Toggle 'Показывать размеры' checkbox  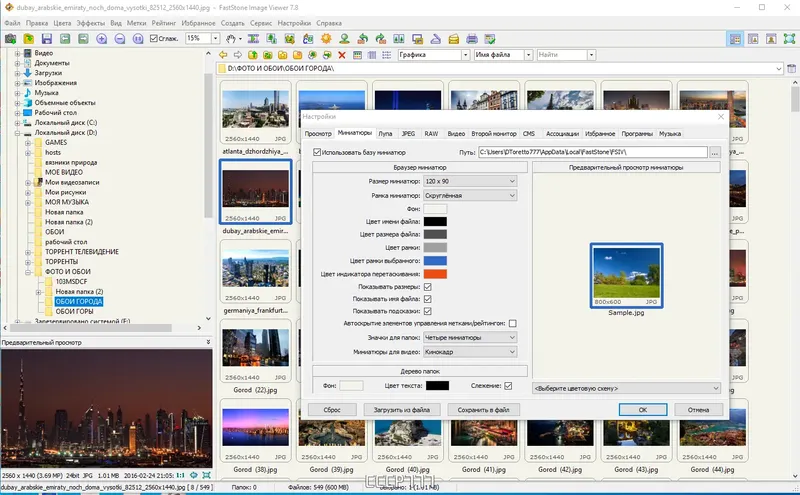(428, 286)
